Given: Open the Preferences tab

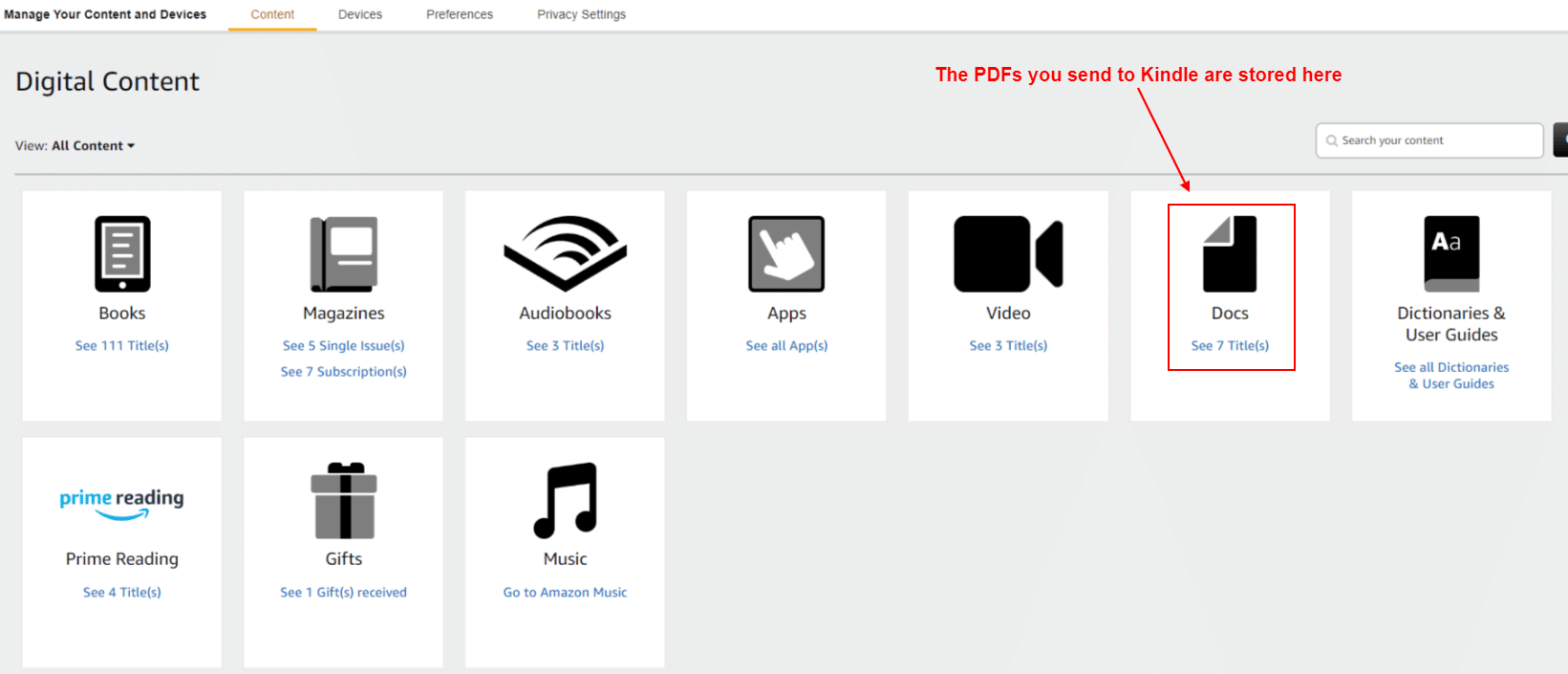Looking at the screenshot, I should [460, 14].
